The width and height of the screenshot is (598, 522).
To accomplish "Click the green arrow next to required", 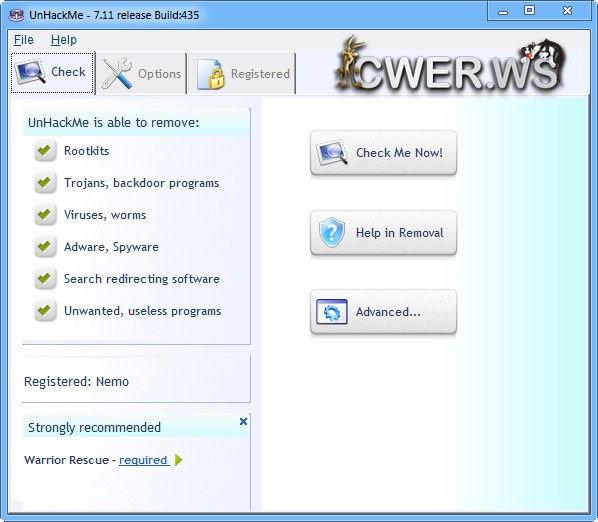I will pos(178,460).
